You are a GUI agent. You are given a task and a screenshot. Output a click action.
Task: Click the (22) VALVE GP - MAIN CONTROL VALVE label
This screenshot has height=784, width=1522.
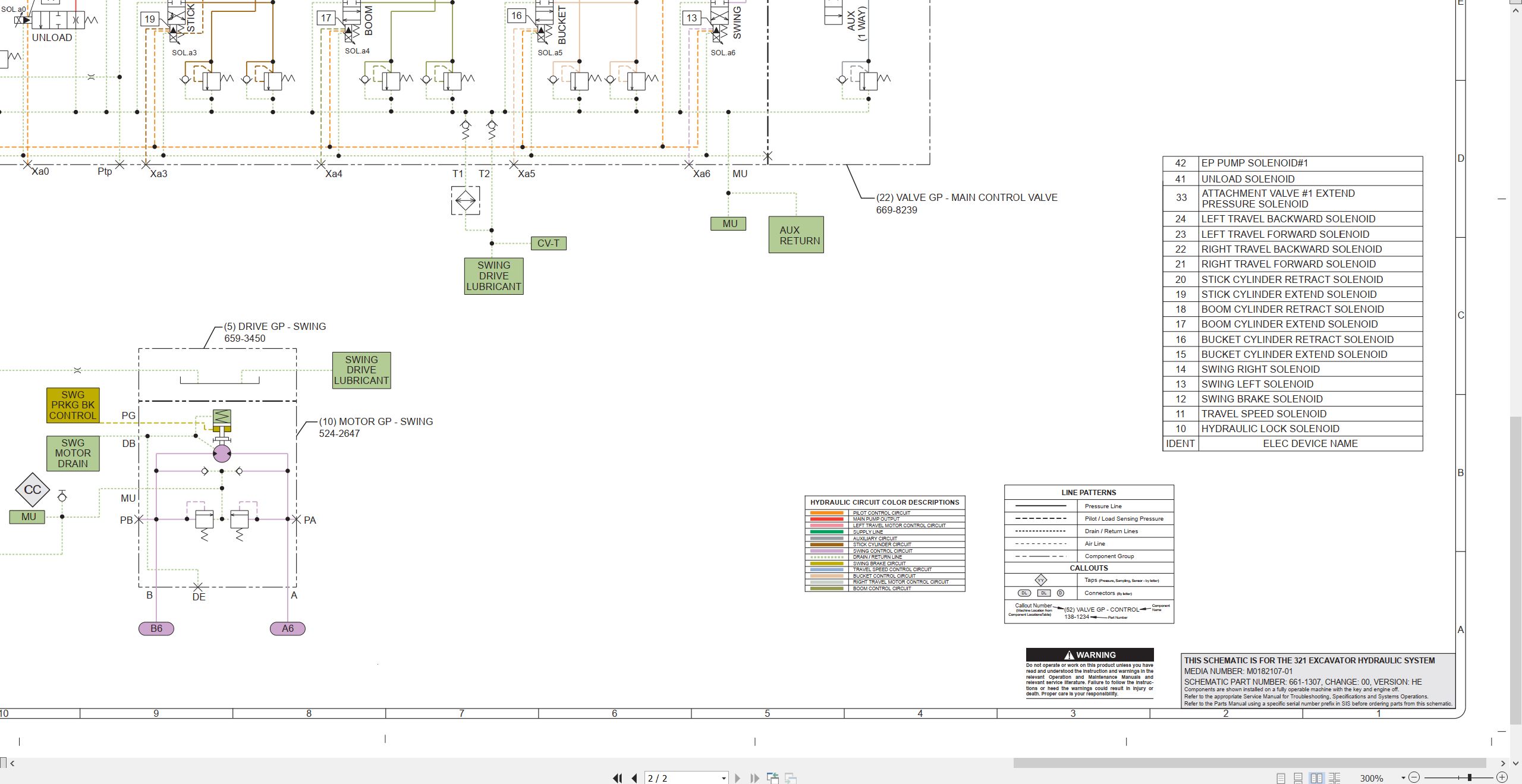pyautogui.click(x=967, y=203)
